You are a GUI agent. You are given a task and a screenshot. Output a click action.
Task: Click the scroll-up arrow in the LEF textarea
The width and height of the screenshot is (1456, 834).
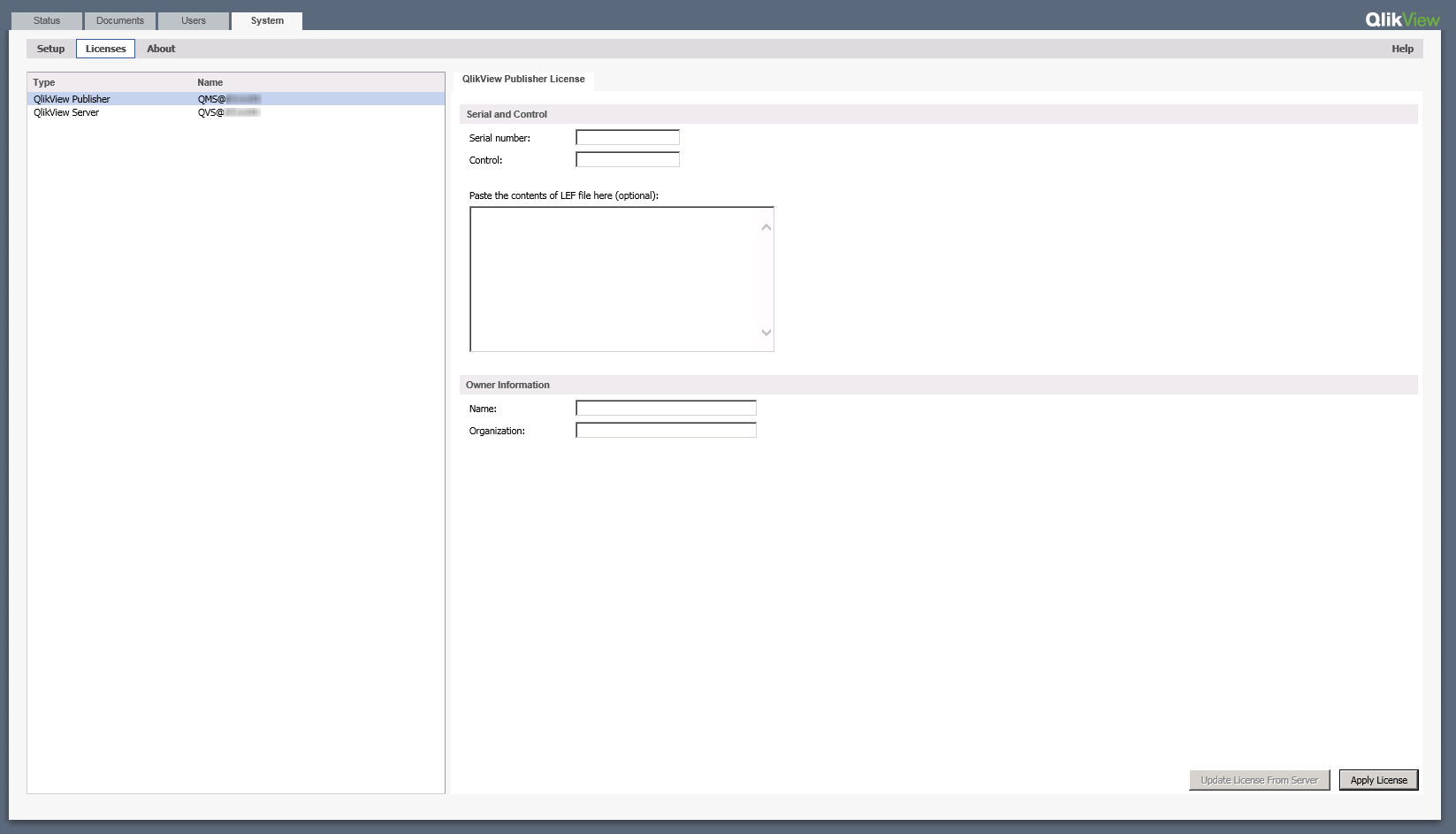click(x=766, y=226)
